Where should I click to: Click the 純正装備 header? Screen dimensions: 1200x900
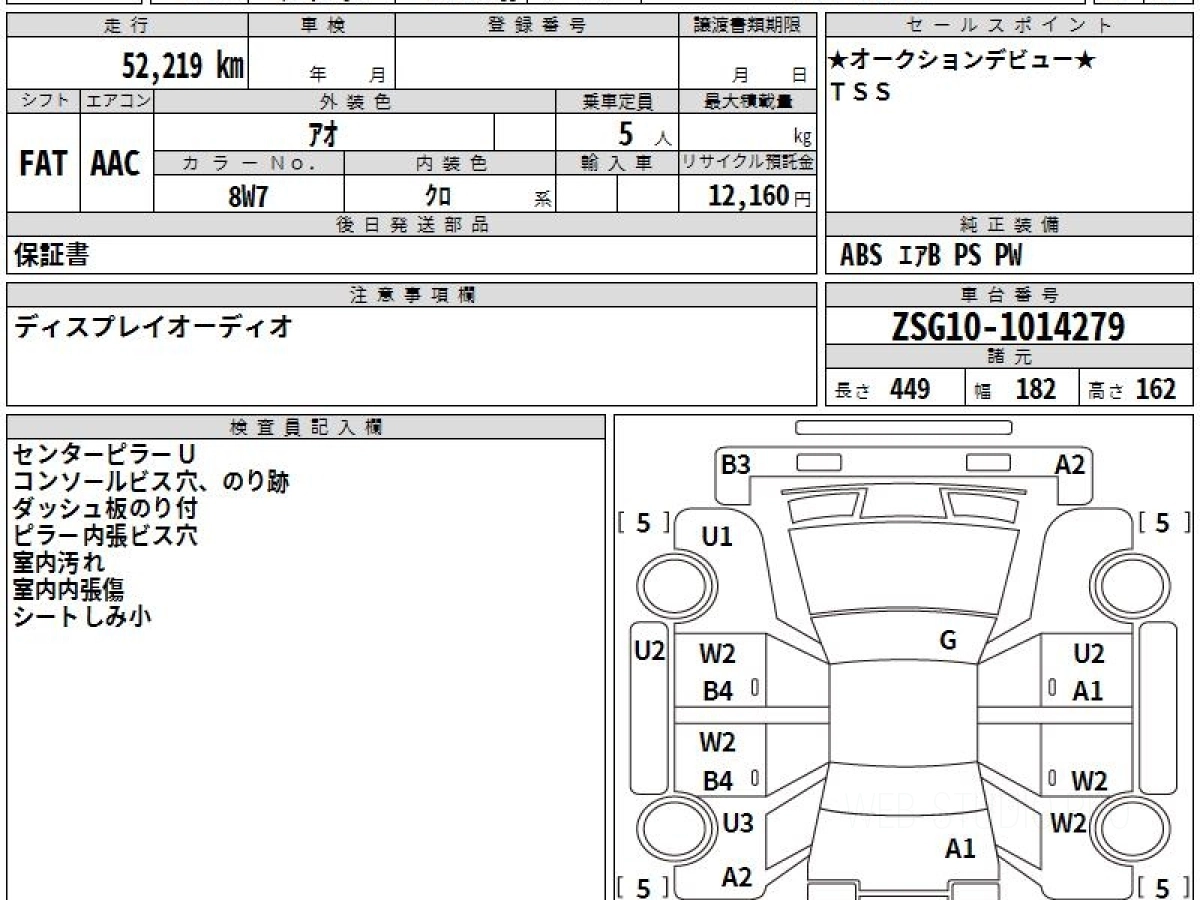(x=1010, y=225)
